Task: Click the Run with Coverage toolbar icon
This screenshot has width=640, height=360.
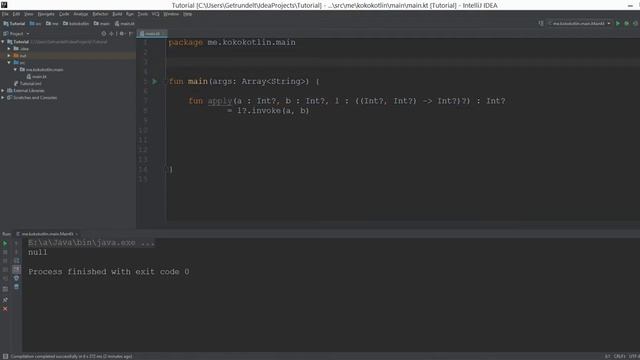Action: pos(636,24)
